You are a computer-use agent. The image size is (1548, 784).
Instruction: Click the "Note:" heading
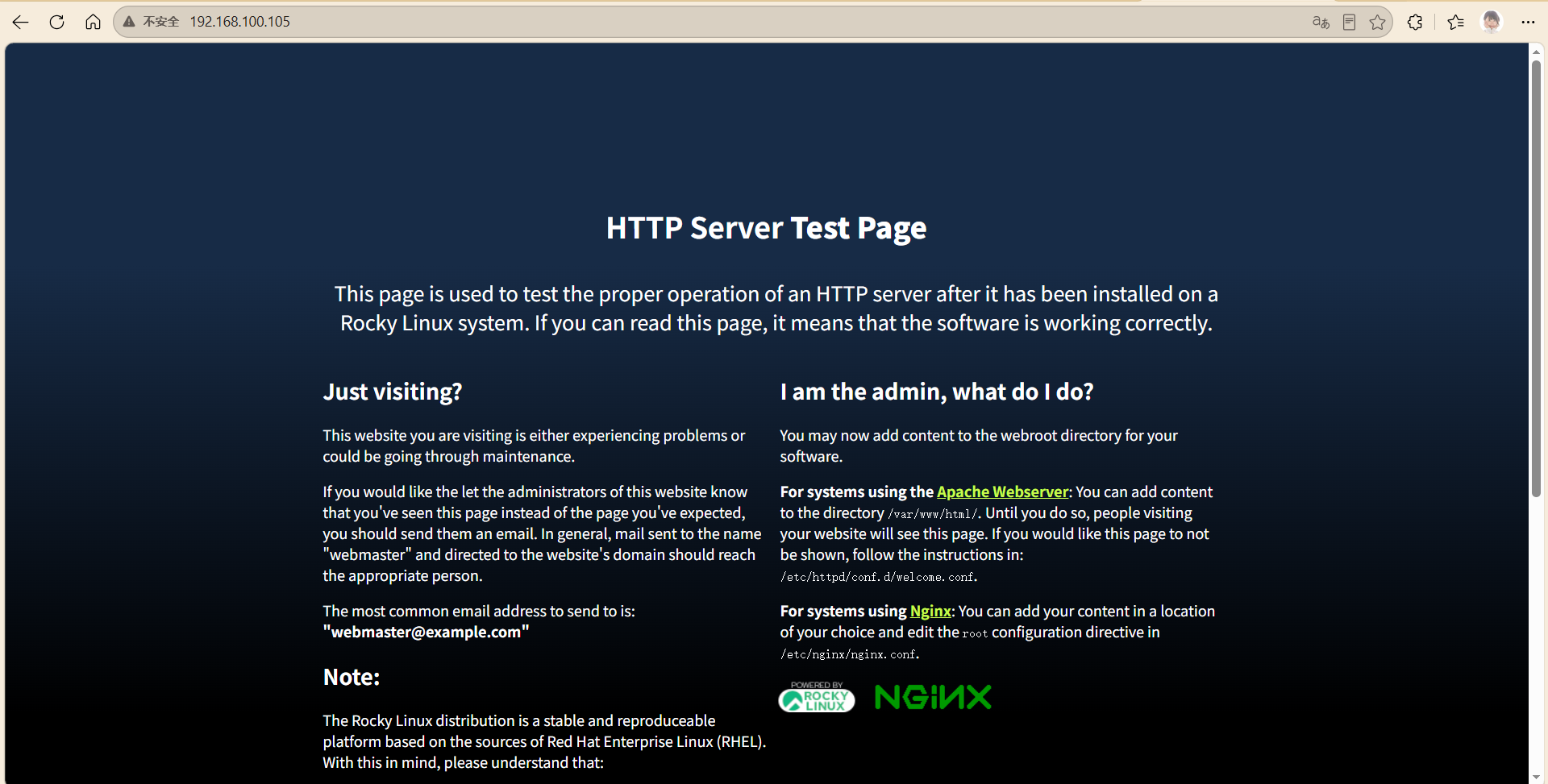tap(352, 677)
